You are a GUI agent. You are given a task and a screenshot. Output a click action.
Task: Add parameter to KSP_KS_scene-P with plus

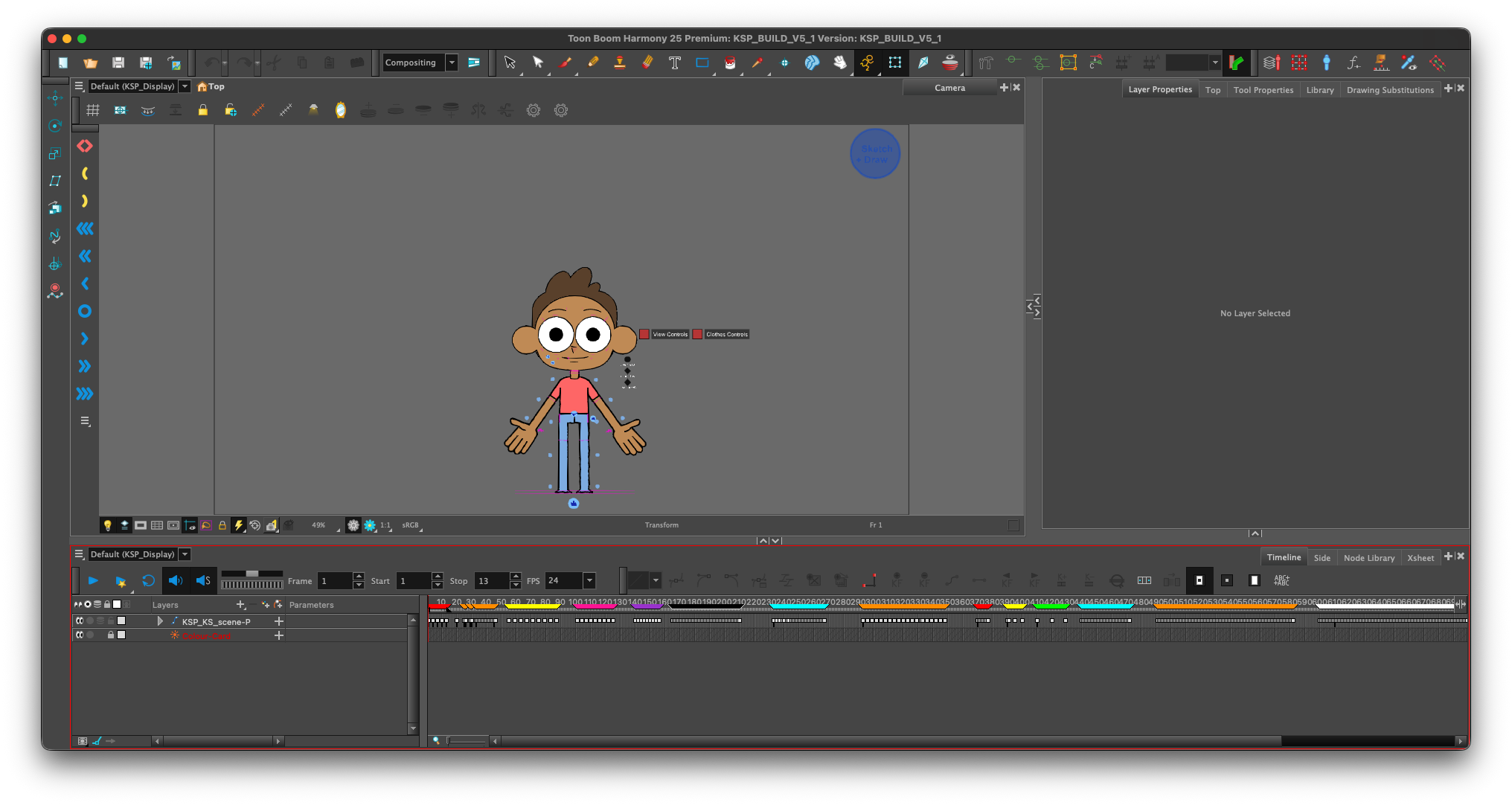[x=279, y=620]
